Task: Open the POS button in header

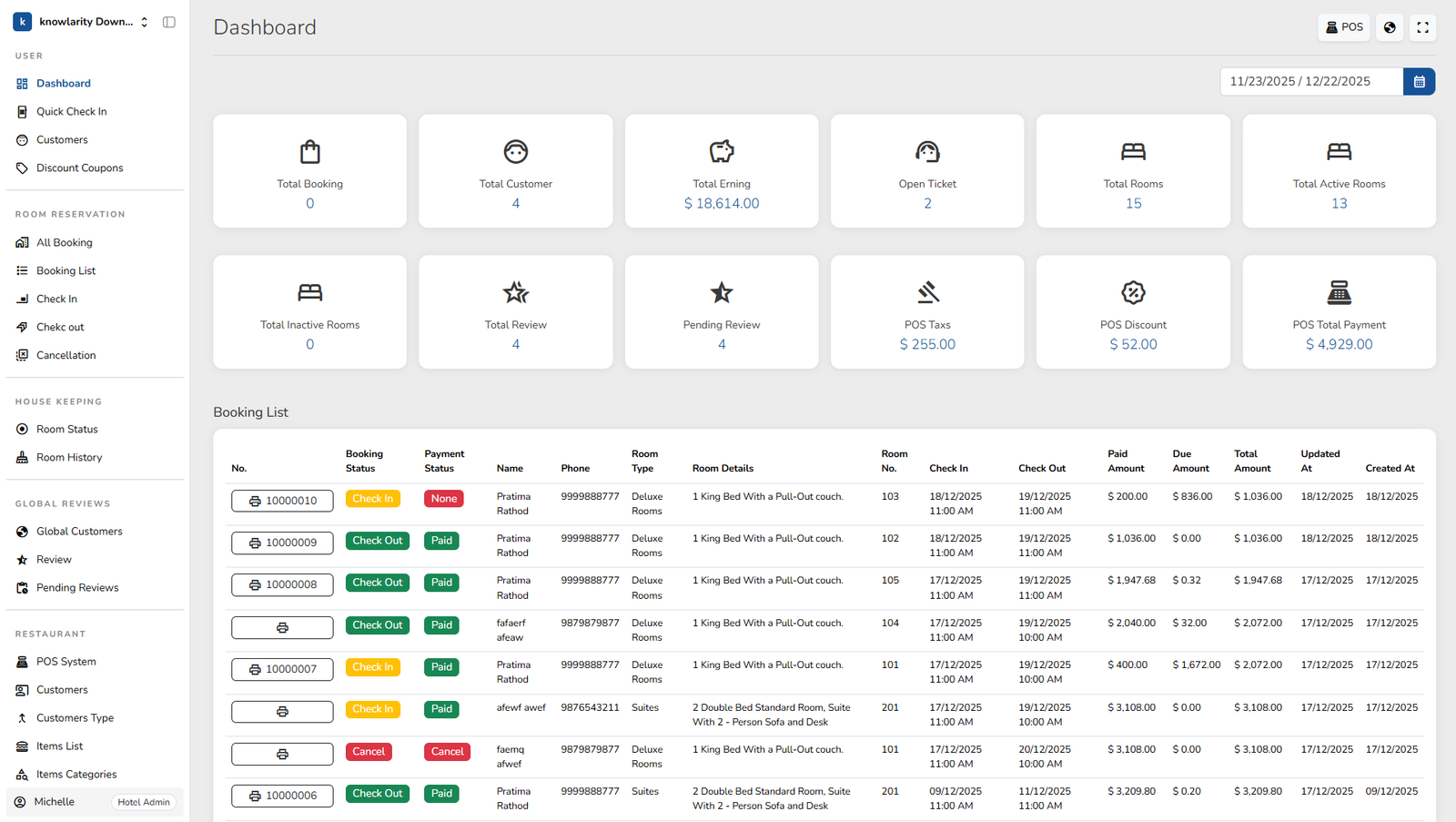Action: [x=1344, y=27]
